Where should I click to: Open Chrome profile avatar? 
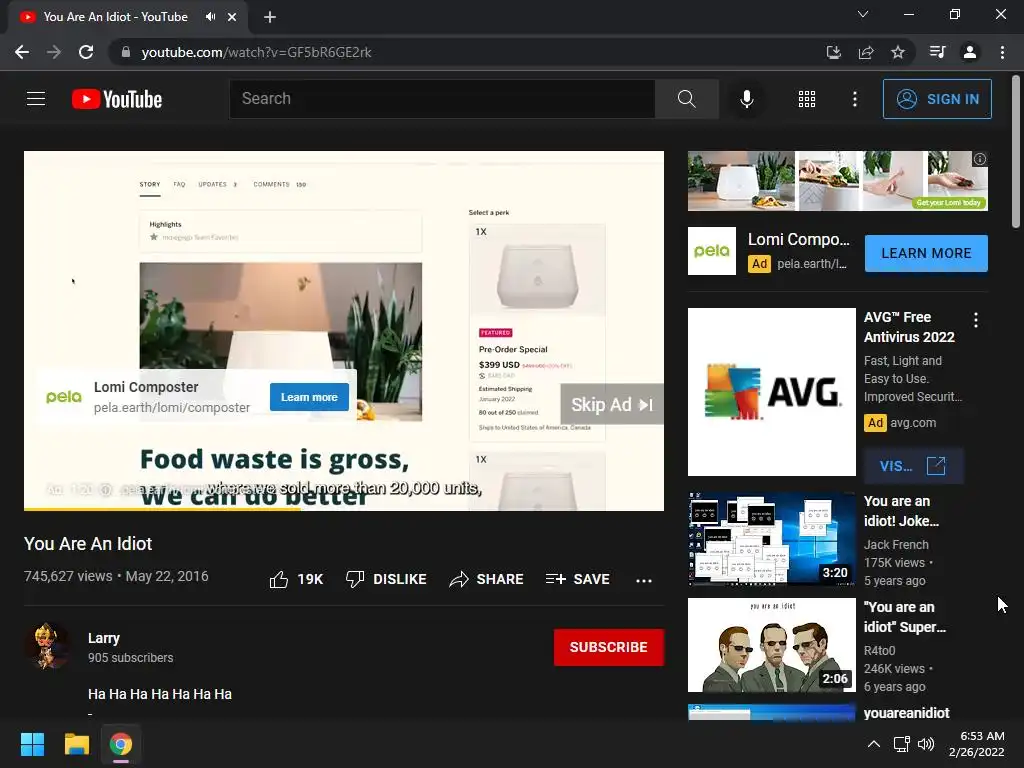[x=970, y=52]
